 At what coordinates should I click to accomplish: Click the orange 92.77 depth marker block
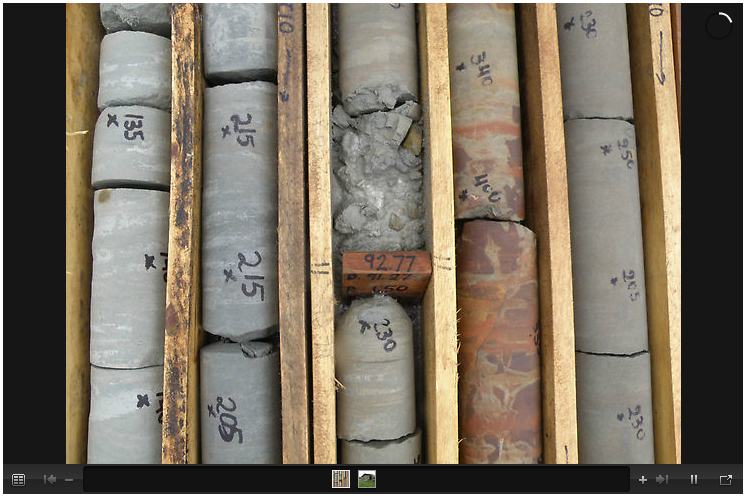click(x=386, y=274)
